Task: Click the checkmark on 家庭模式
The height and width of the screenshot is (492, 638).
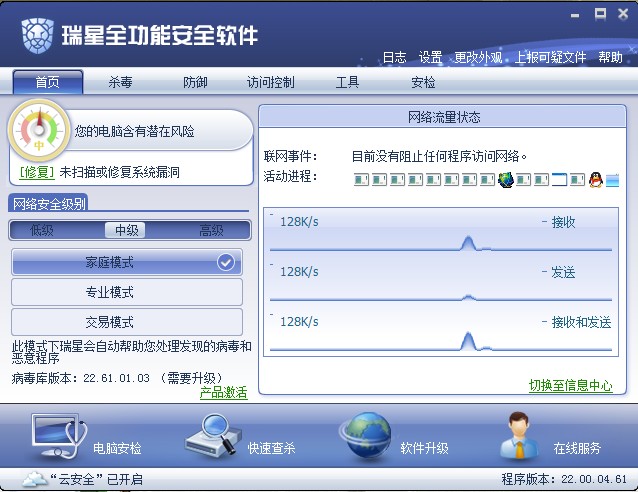Action: (x=226, y=262)
